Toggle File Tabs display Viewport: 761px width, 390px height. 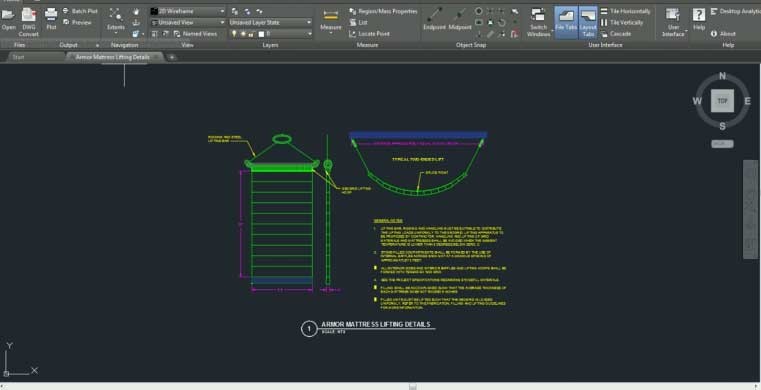coord(566,22)
